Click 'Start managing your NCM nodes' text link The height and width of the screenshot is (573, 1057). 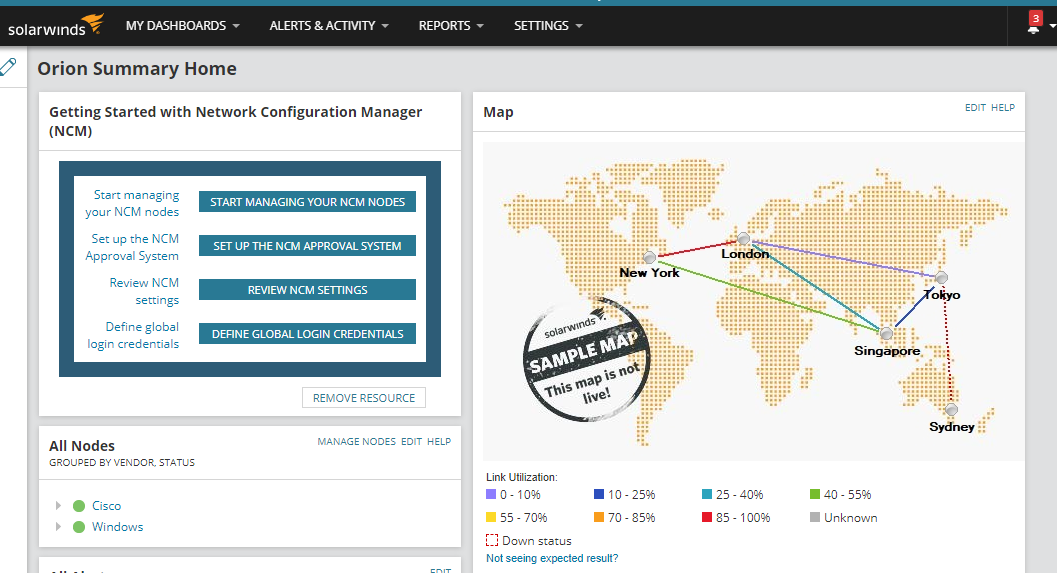click(132, 203)
